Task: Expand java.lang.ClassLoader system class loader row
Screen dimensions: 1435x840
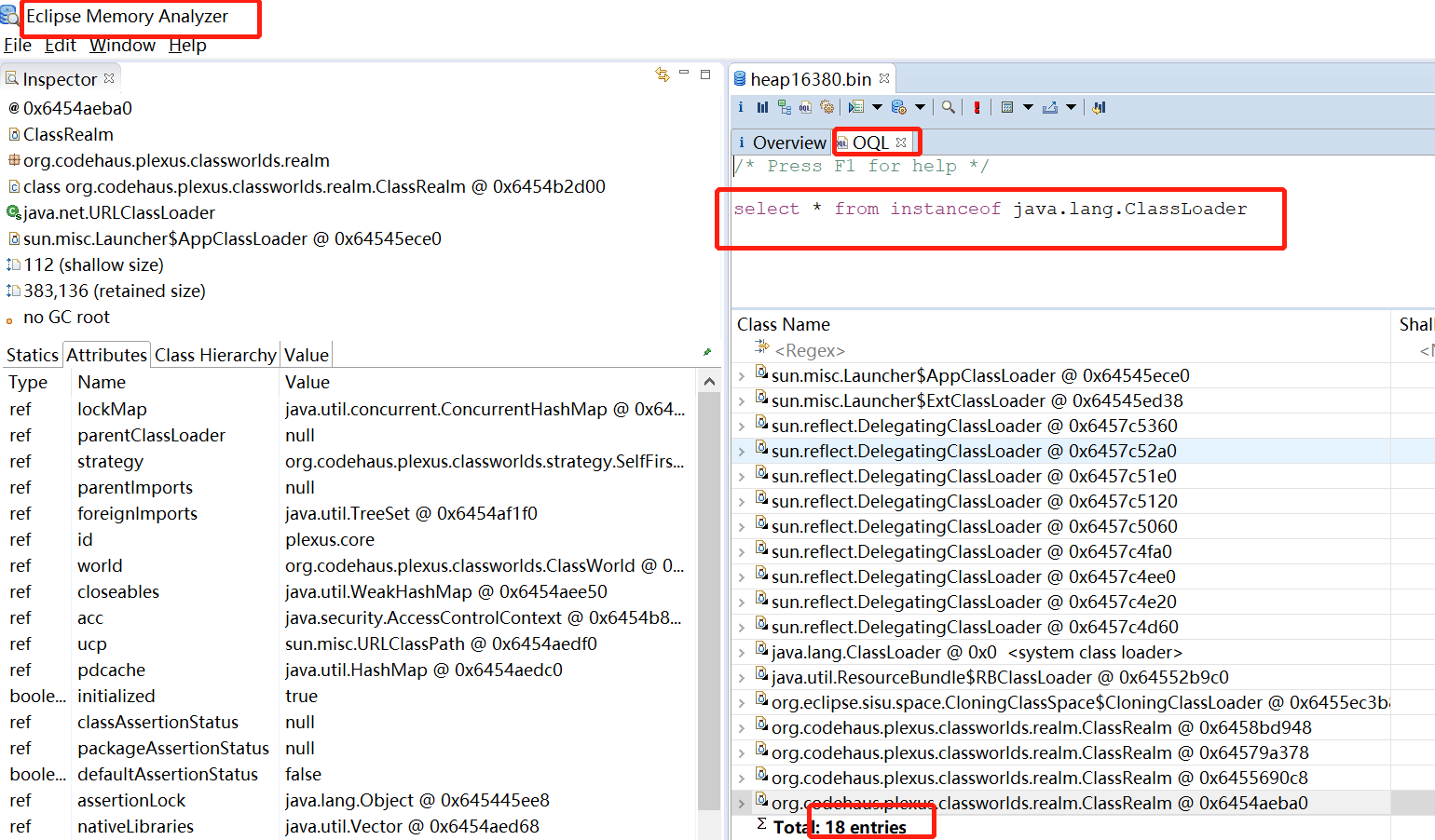Action: pos(742,653)
